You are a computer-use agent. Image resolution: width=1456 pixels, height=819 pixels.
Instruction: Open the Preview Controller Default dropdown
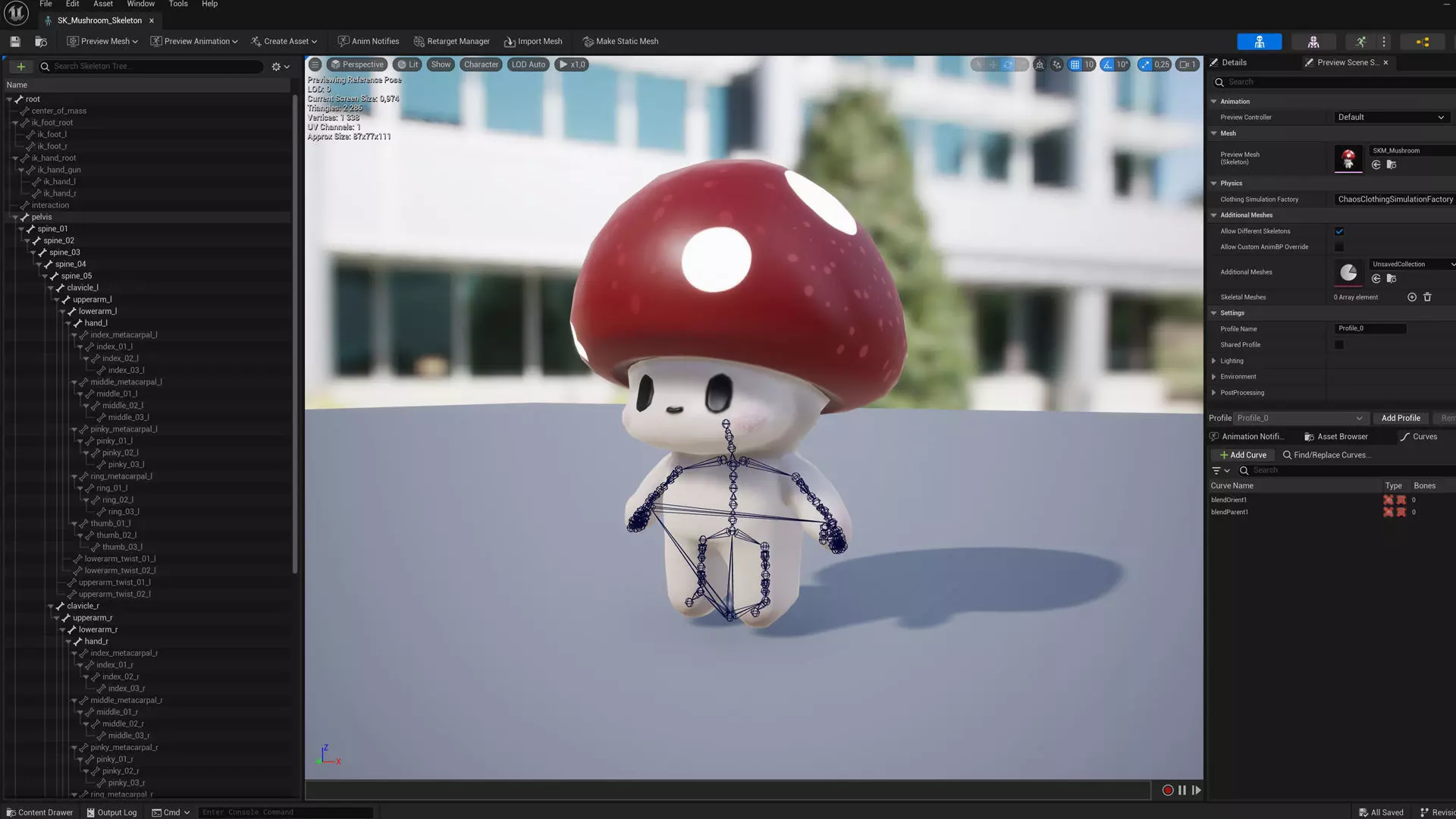pos(1391,118)
